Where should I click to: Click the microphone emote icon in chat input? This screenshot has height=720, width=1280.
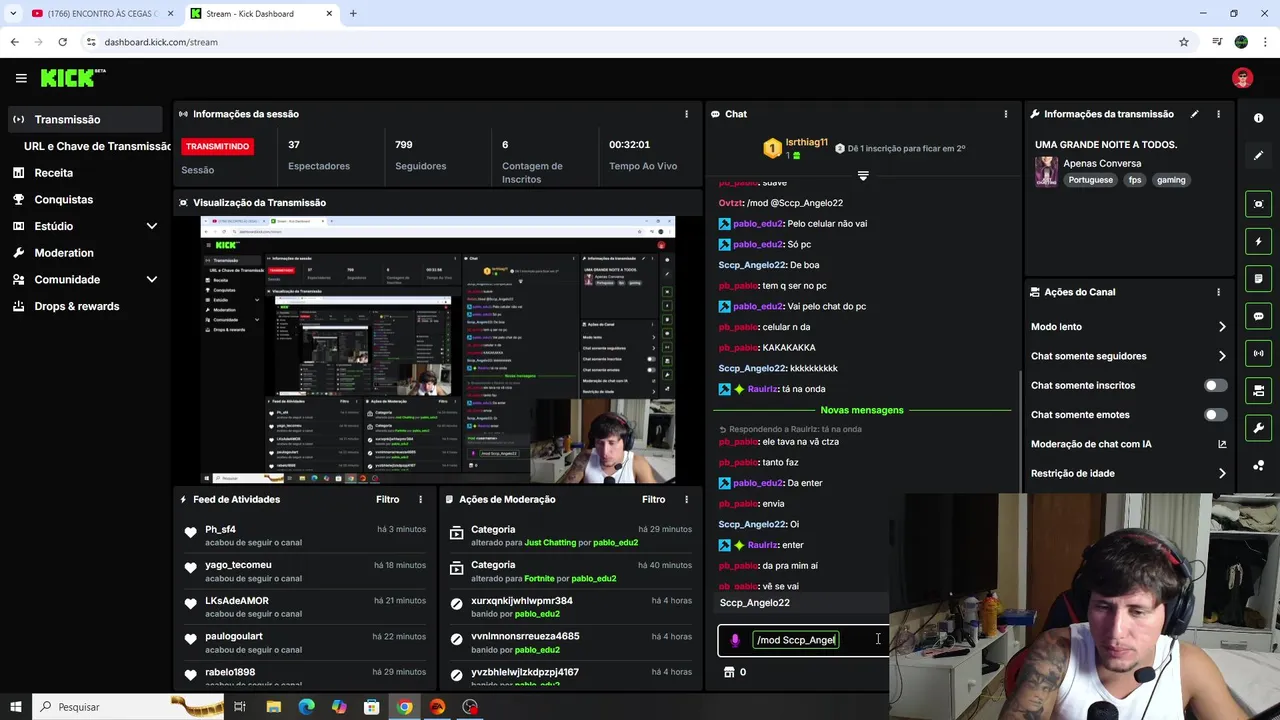(x=735, y=640)
